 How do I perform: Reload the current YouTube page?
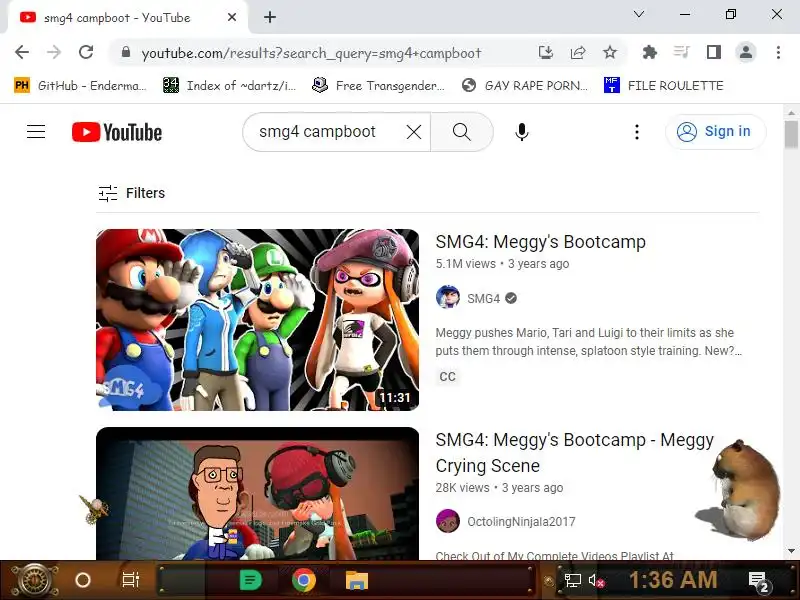(86, 52)
